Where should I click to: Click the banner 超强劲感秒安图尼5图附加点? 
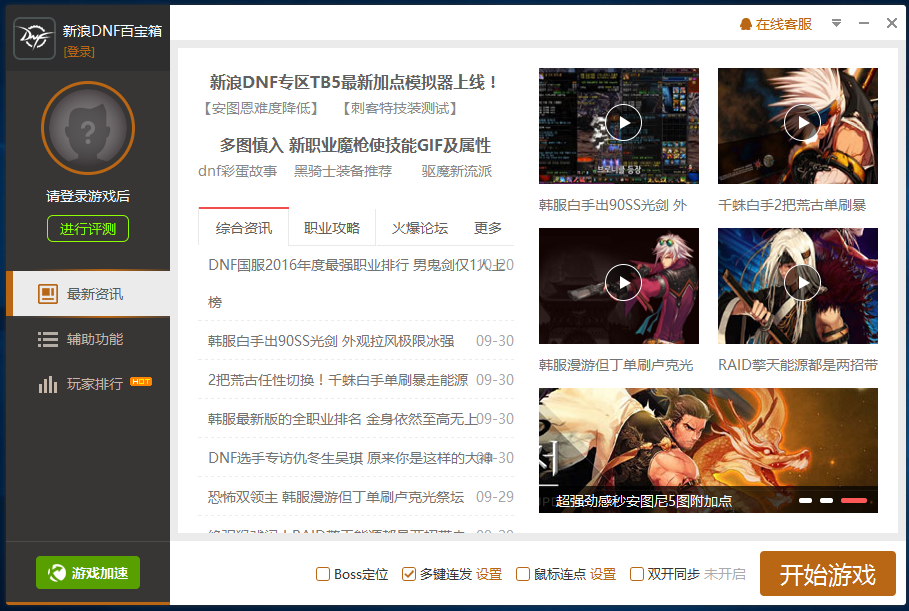[708, 450]
